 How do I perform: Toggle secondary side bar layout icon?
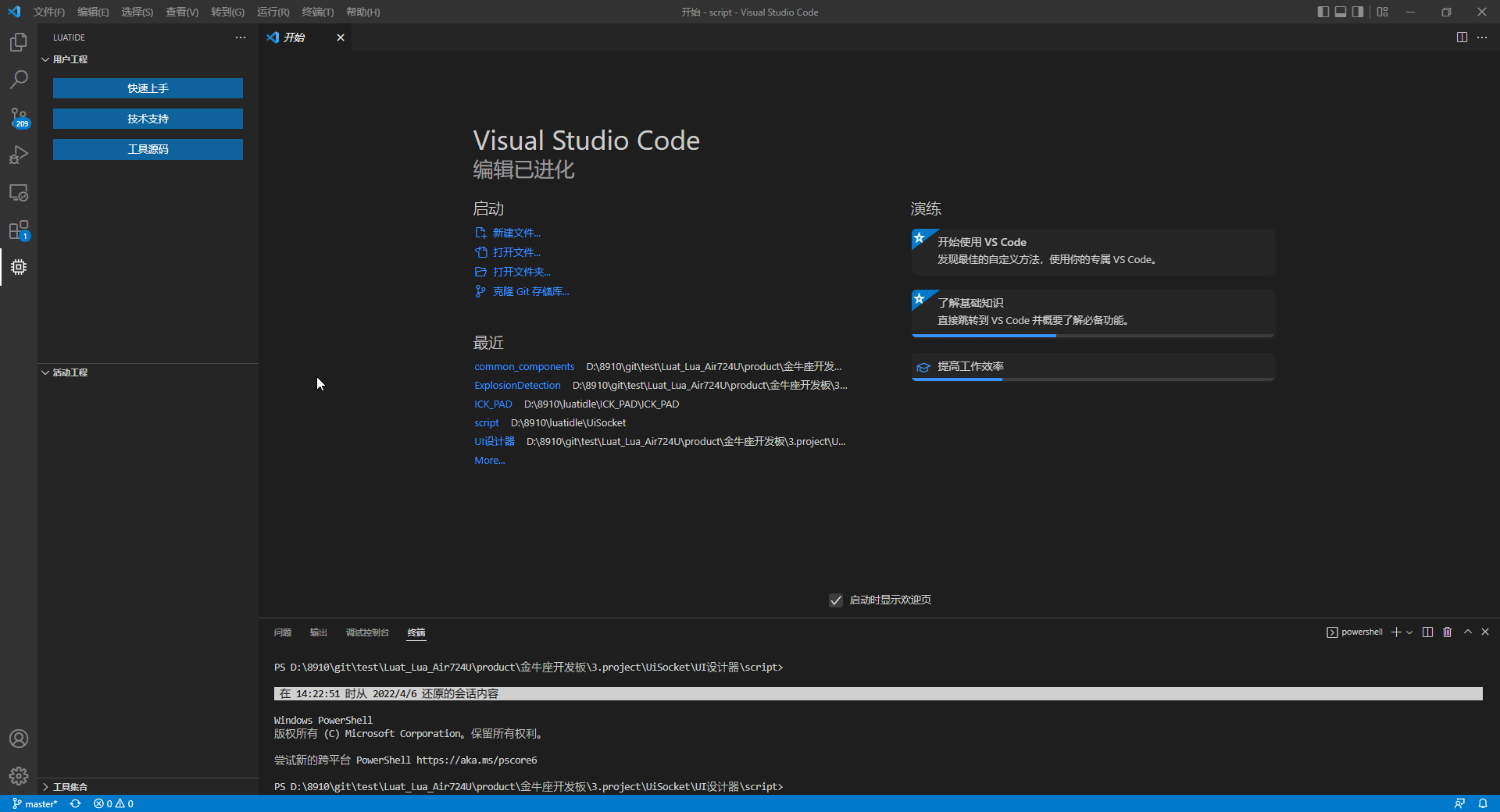(x=1358, y=12)
